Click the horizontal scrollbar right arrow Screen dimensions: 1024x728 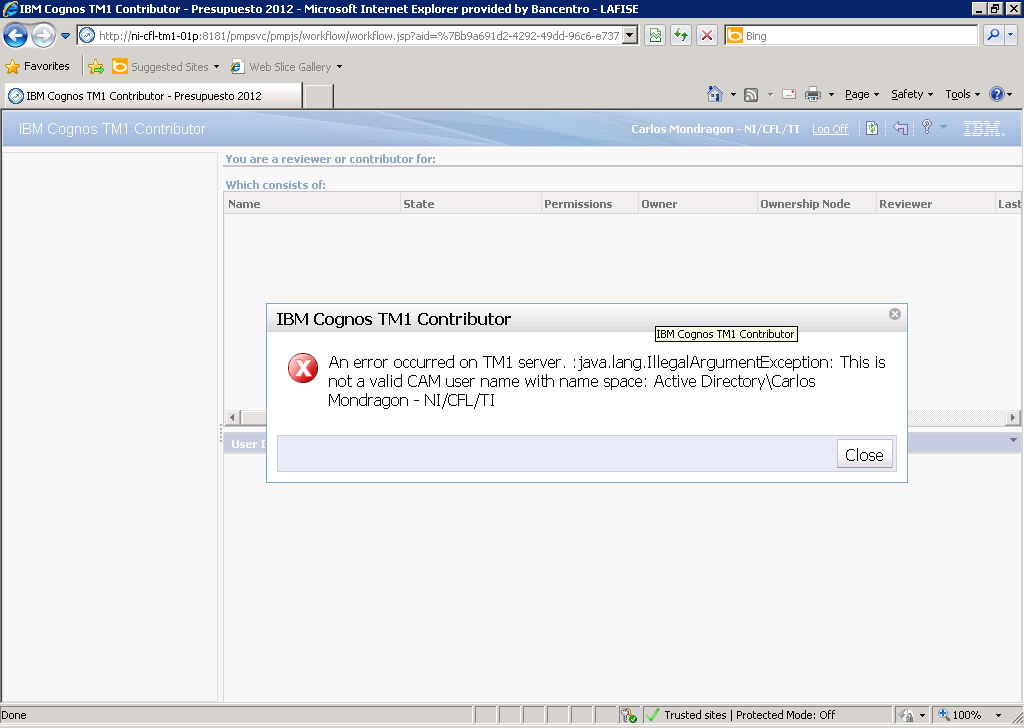(x=1012, y=417)
